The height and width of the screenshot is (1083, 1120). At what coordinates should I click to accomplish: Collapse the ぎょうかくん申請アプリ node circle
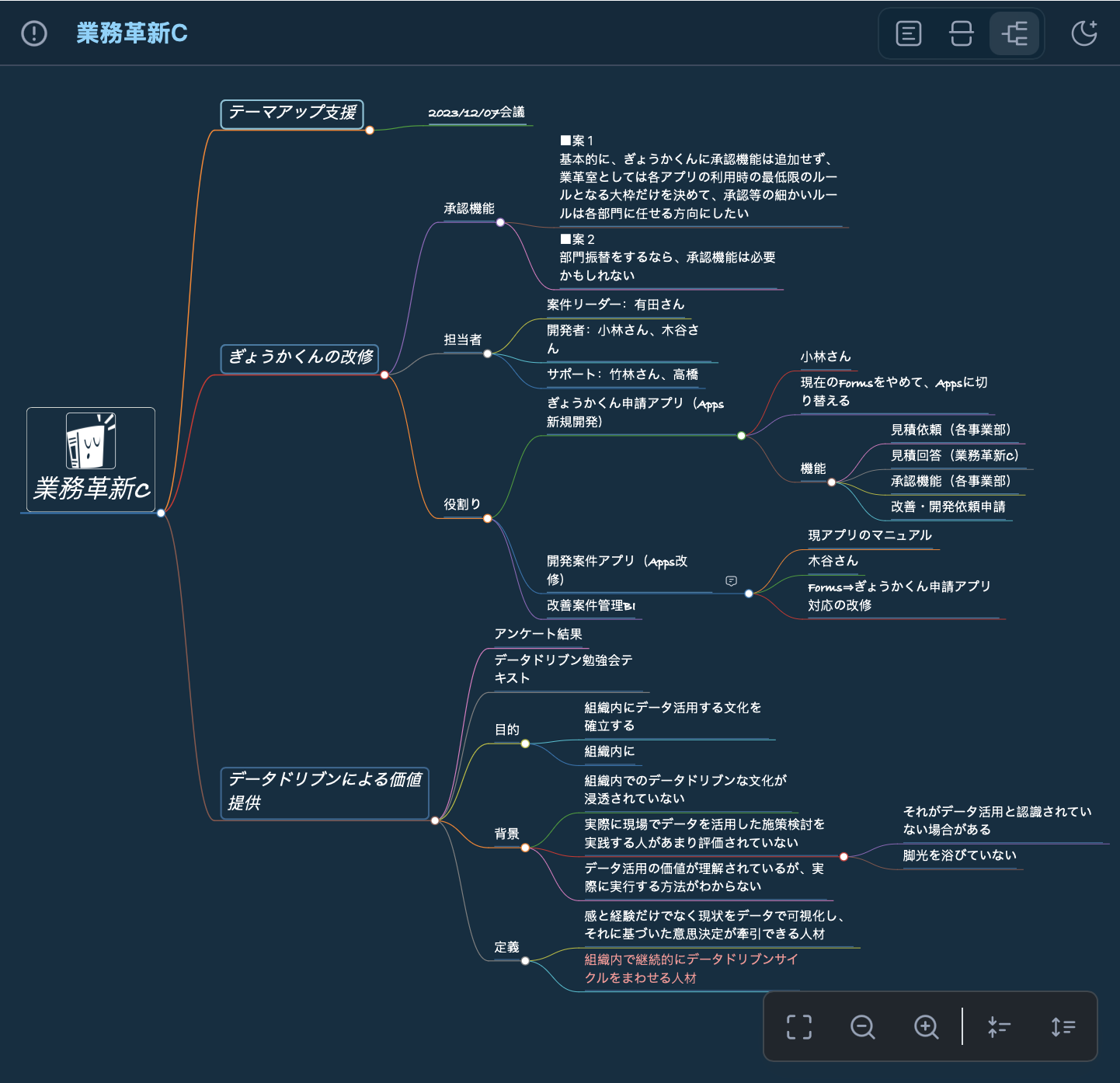[741, 436]
